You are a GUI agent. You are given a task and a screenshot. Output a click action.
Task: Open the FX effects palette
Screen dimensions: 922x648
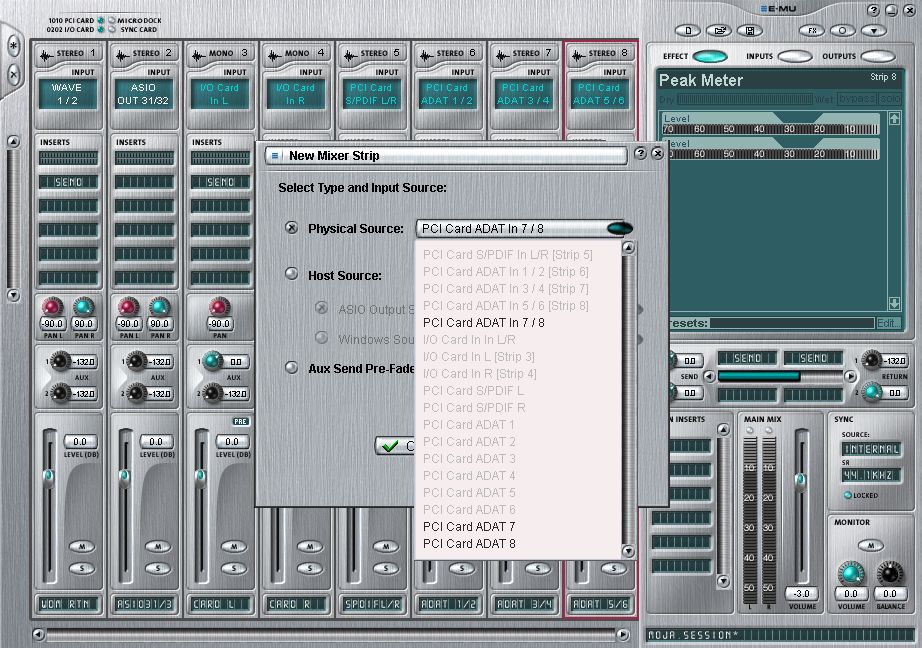coord(814,31)
